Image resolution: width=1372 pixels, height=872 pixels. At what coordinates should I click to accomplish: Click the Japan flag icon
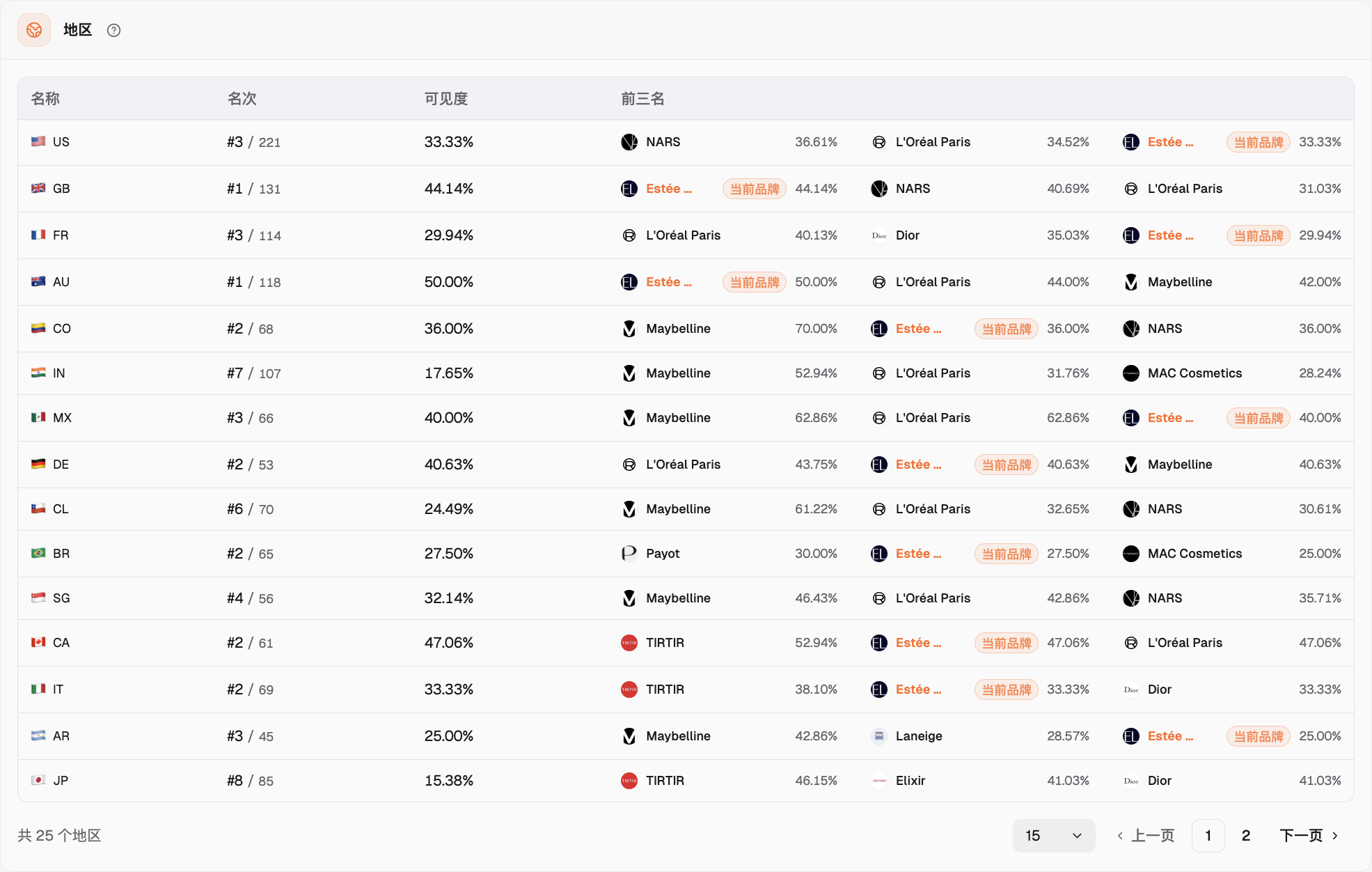(x=38, y=780)
